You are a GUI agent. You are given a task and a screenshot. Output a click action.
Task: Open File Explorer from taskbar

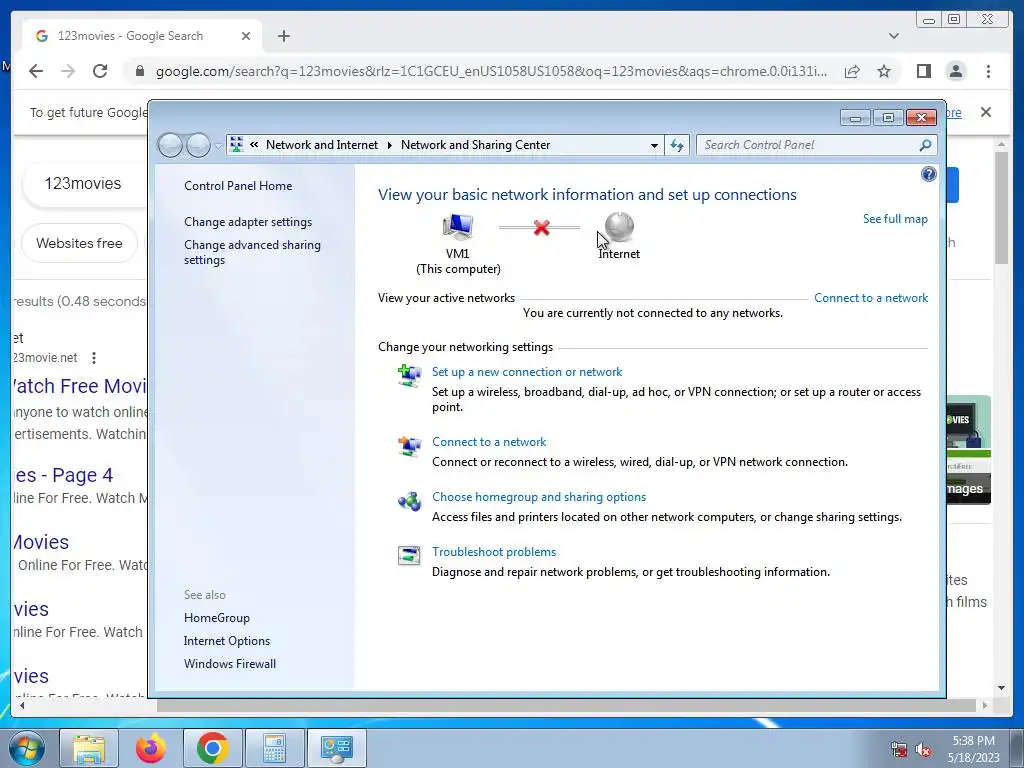click(89, 748)
